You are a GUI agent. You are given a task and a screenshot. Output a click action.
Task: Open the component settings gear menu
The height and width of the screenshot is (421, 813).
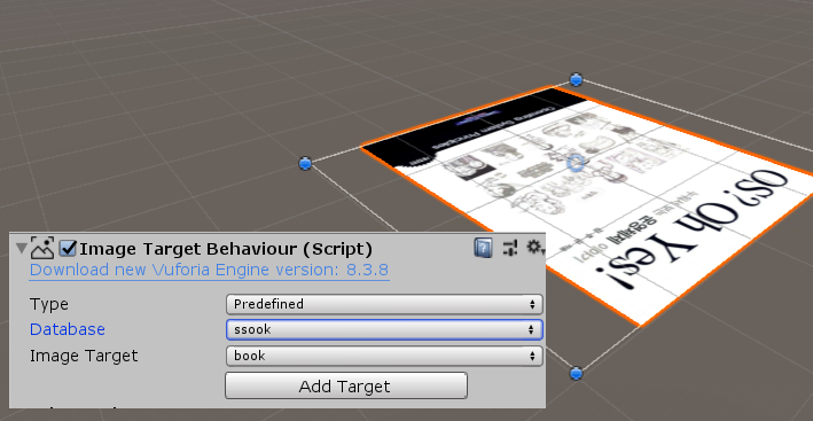click(535, 247)
